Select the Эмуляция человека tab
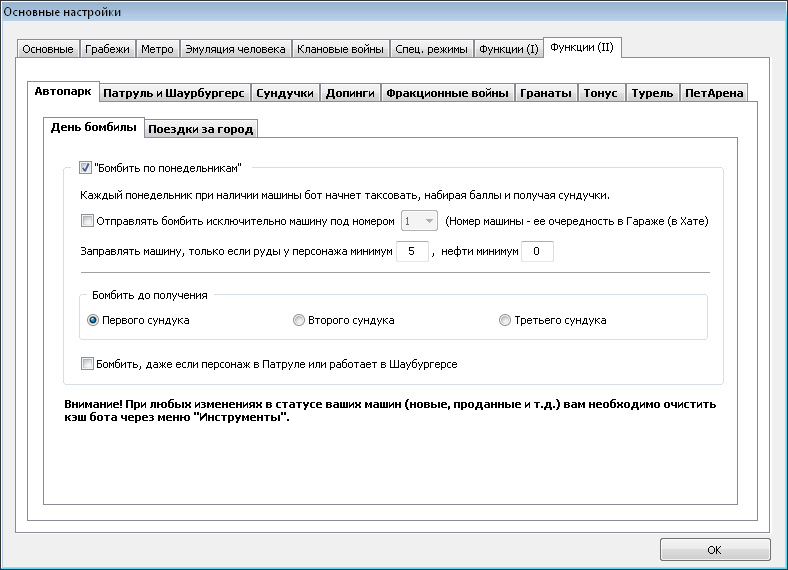Image resolution: width=788 pixels, height=570 pixels. [235, 49]
